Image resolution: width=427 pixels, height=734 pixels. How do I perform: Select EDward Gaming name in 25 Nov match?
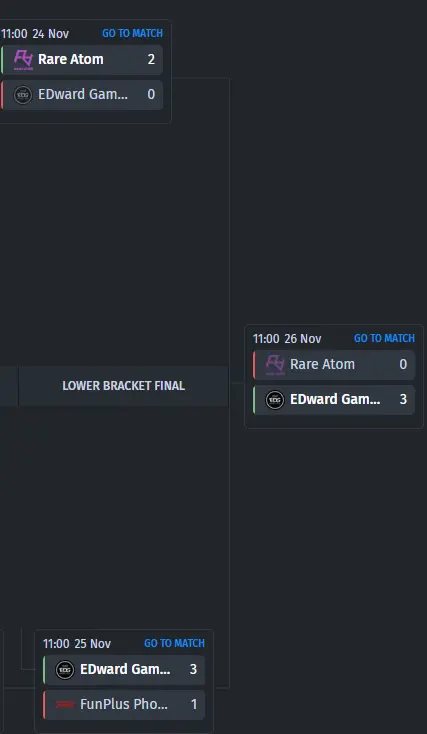point(125,669)
